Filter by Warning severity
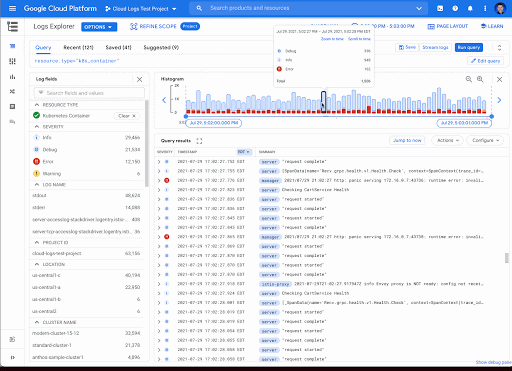 [x=87, y=173]
